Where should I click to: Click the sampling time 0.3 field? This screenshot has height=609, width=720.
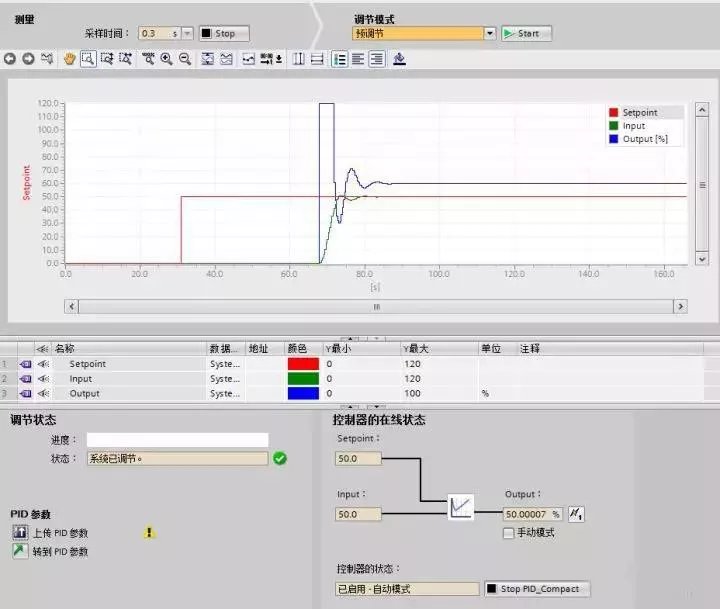(160, 34)
